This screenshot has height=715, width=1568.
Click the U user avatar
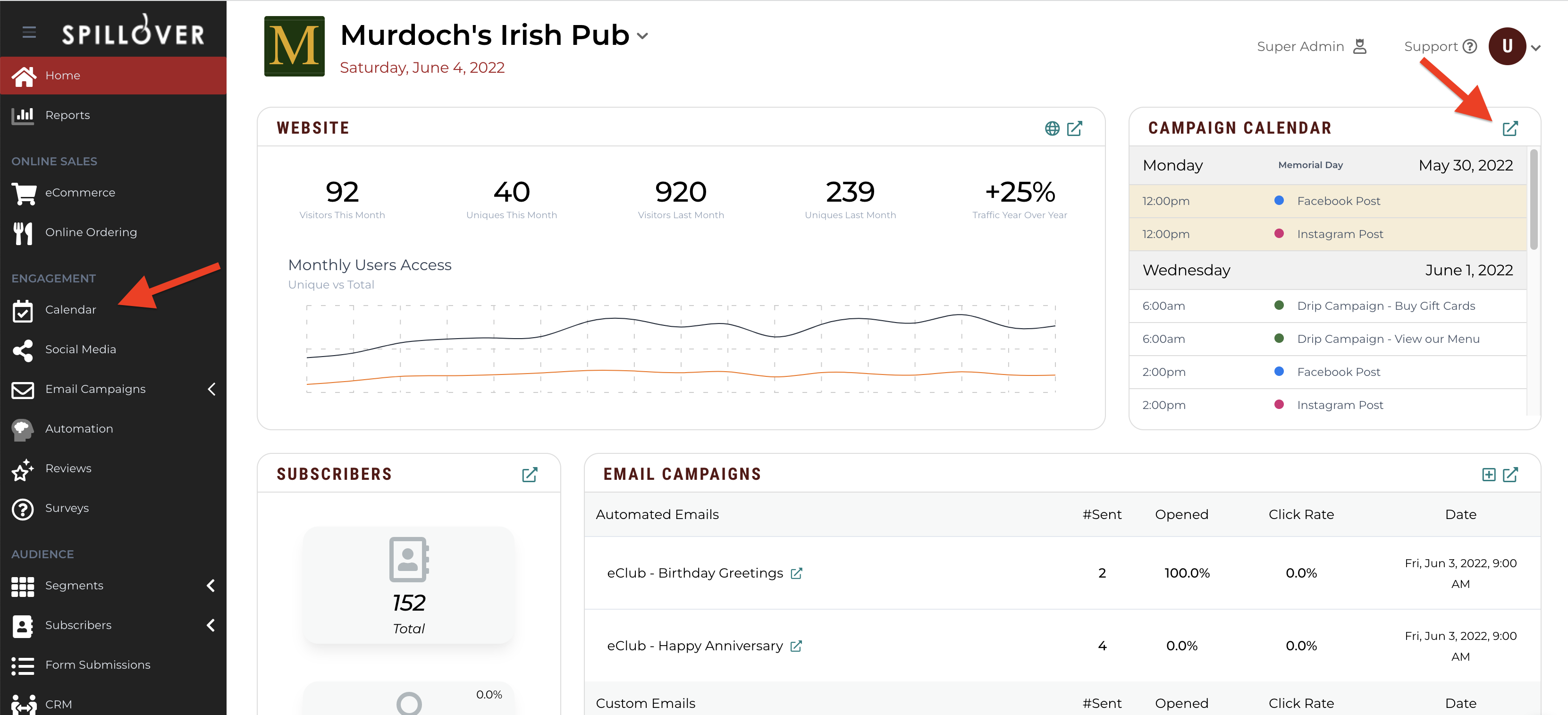pos(1507,46)
